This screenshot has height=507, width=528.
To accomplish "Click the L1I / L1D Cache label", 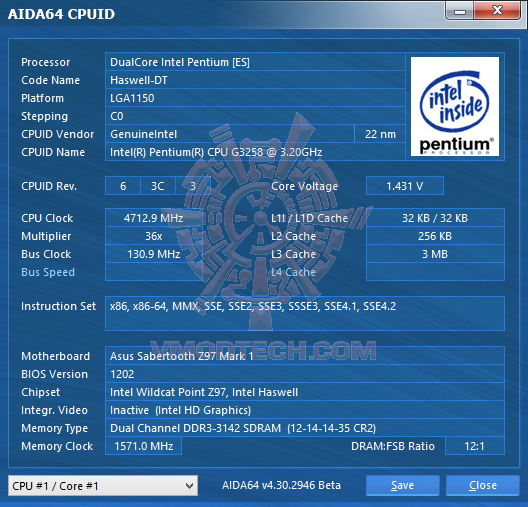I will point(309,218).
